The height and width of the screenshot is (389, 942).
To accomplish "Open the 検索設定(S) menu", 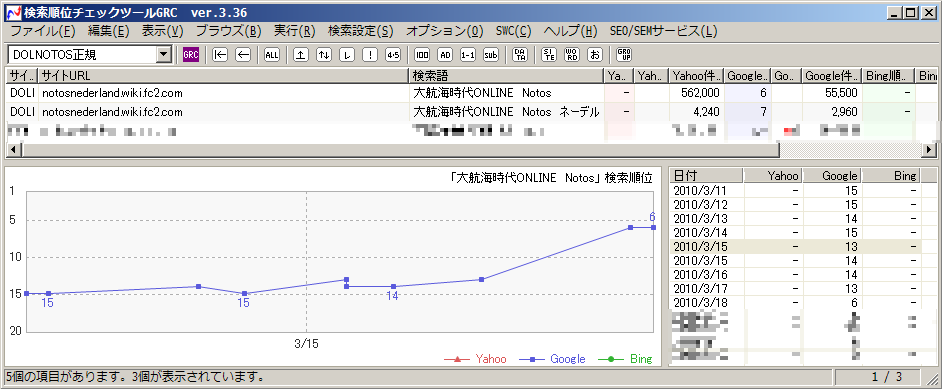I will [x=361, y=31].
